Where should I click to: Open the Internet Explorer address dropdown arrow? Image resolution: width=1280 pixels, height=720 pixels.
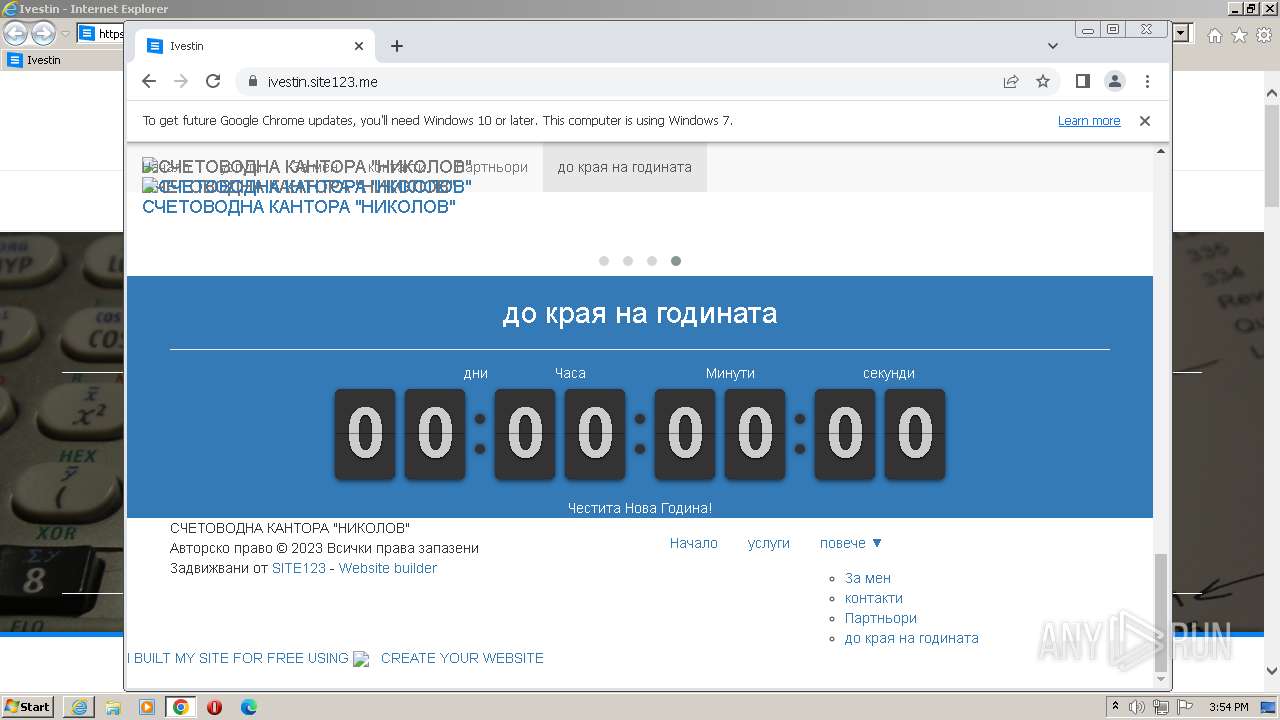pos(1182,34)
